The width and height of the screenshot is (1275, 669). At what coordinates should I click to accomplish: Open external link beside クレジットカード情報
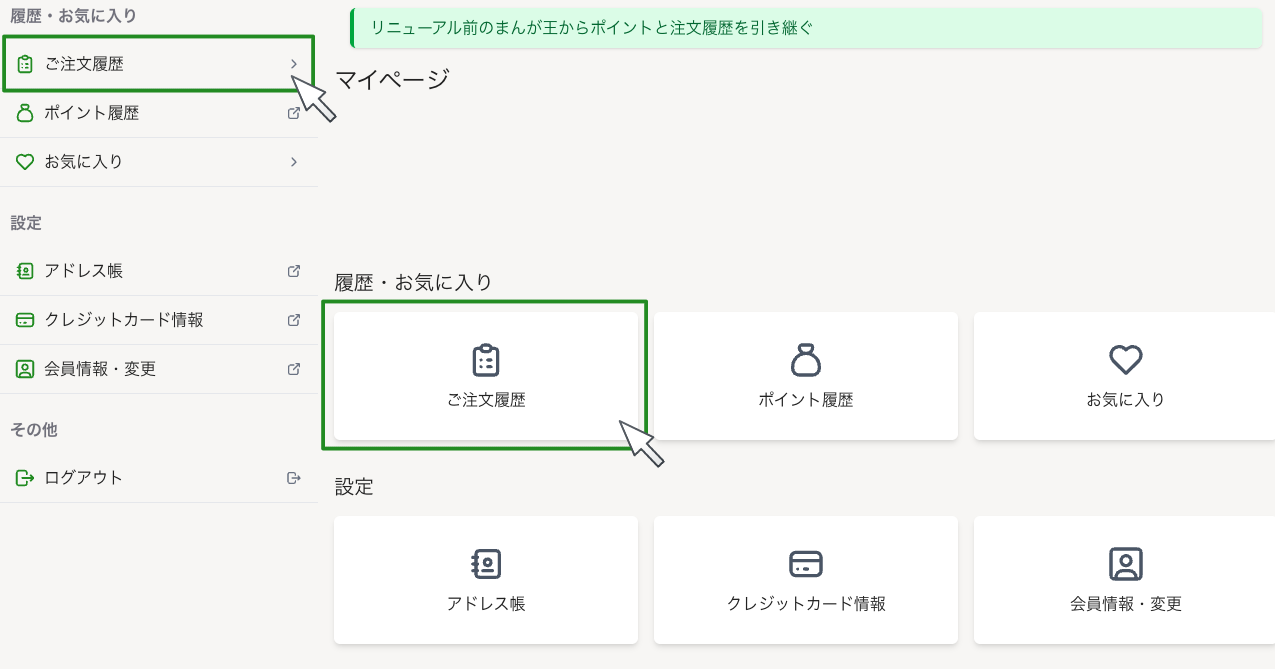pos(294,320)
